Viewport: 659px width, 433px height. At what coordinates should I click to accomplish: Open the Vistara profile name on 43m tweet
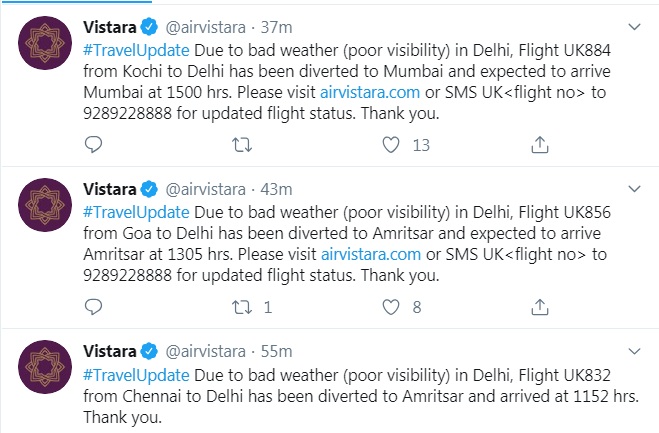[x=110, y=189]
